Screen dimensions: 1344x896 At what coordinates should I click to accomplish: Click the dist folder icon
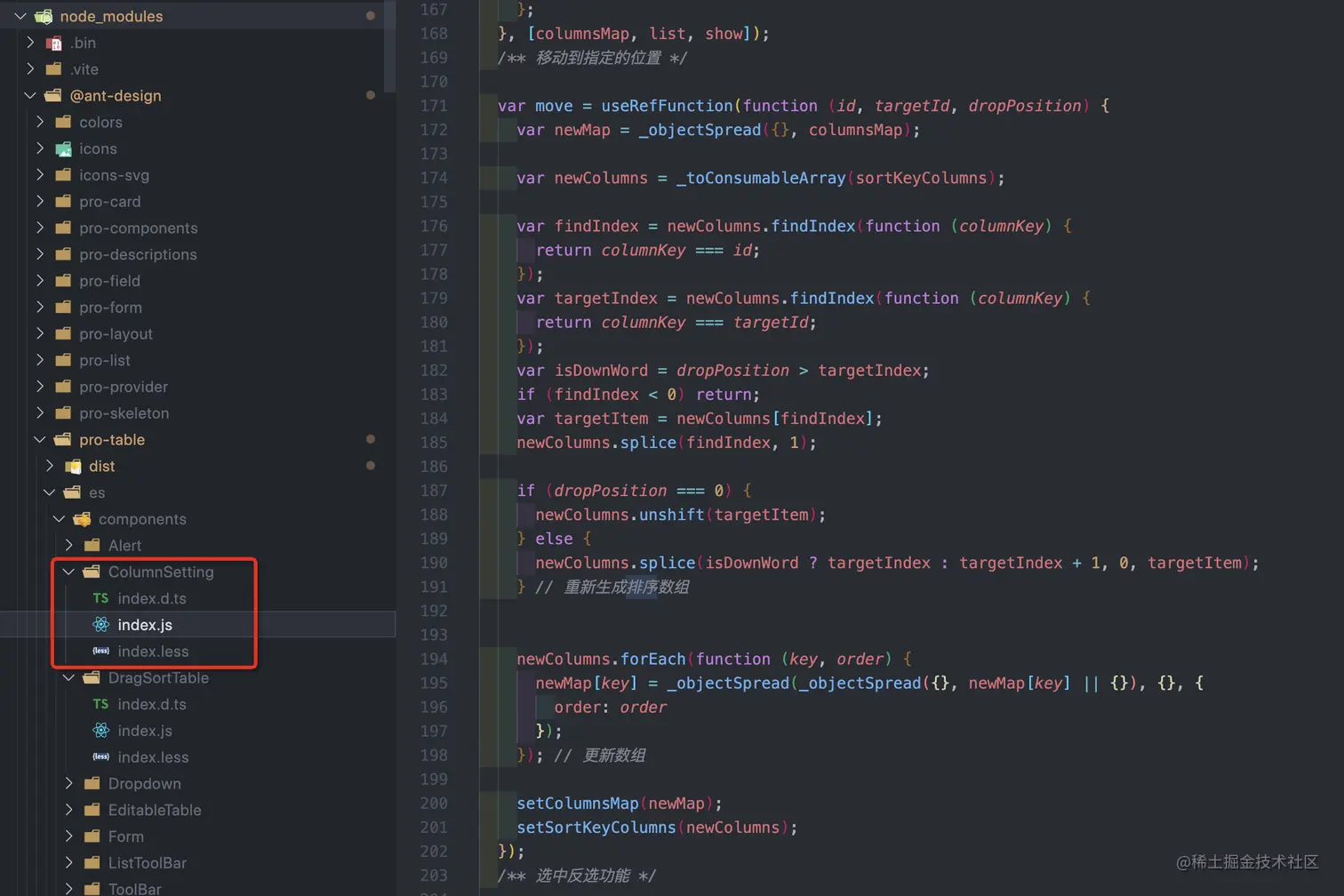(x=73, y=466)
